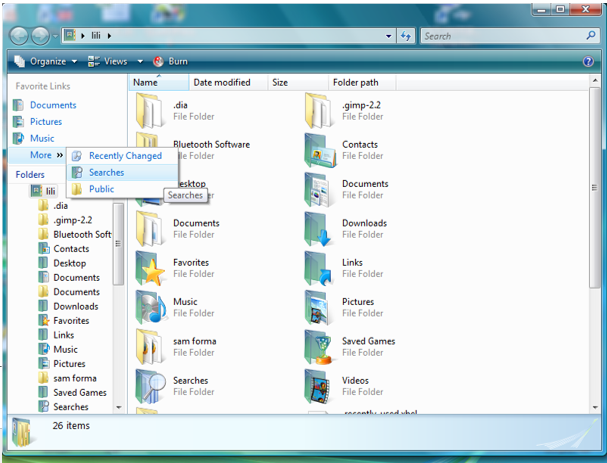Open the Organize dropdown menu
The height and width of the screenshot is (463, 607).
(x=46, y=61)
